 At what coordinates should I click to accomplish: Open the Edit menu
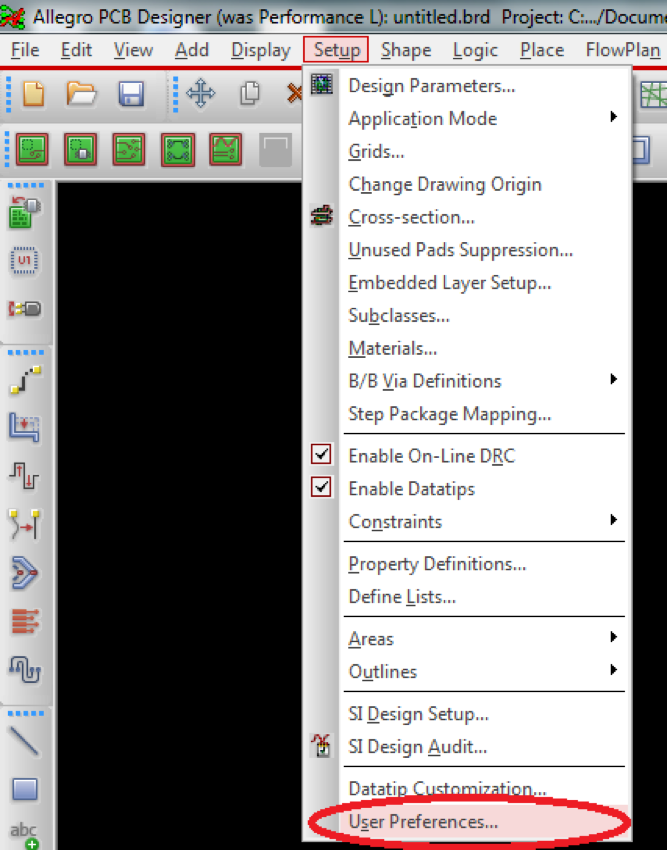click(76, 50)
